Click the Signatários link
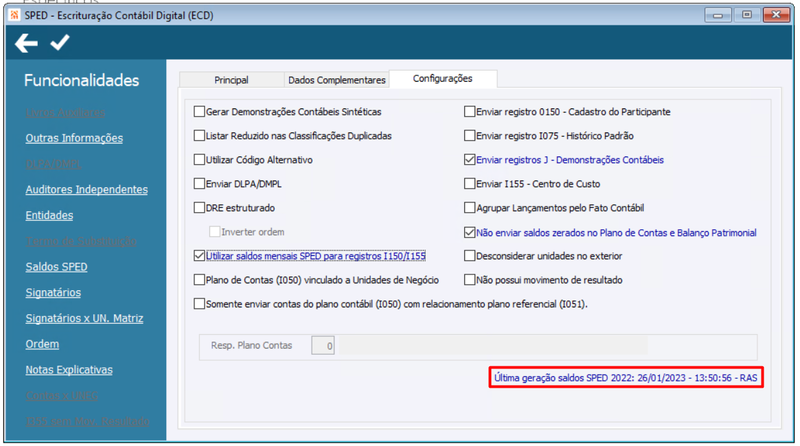The height and width of the screenshot is (446, 800). coord(53,292)
